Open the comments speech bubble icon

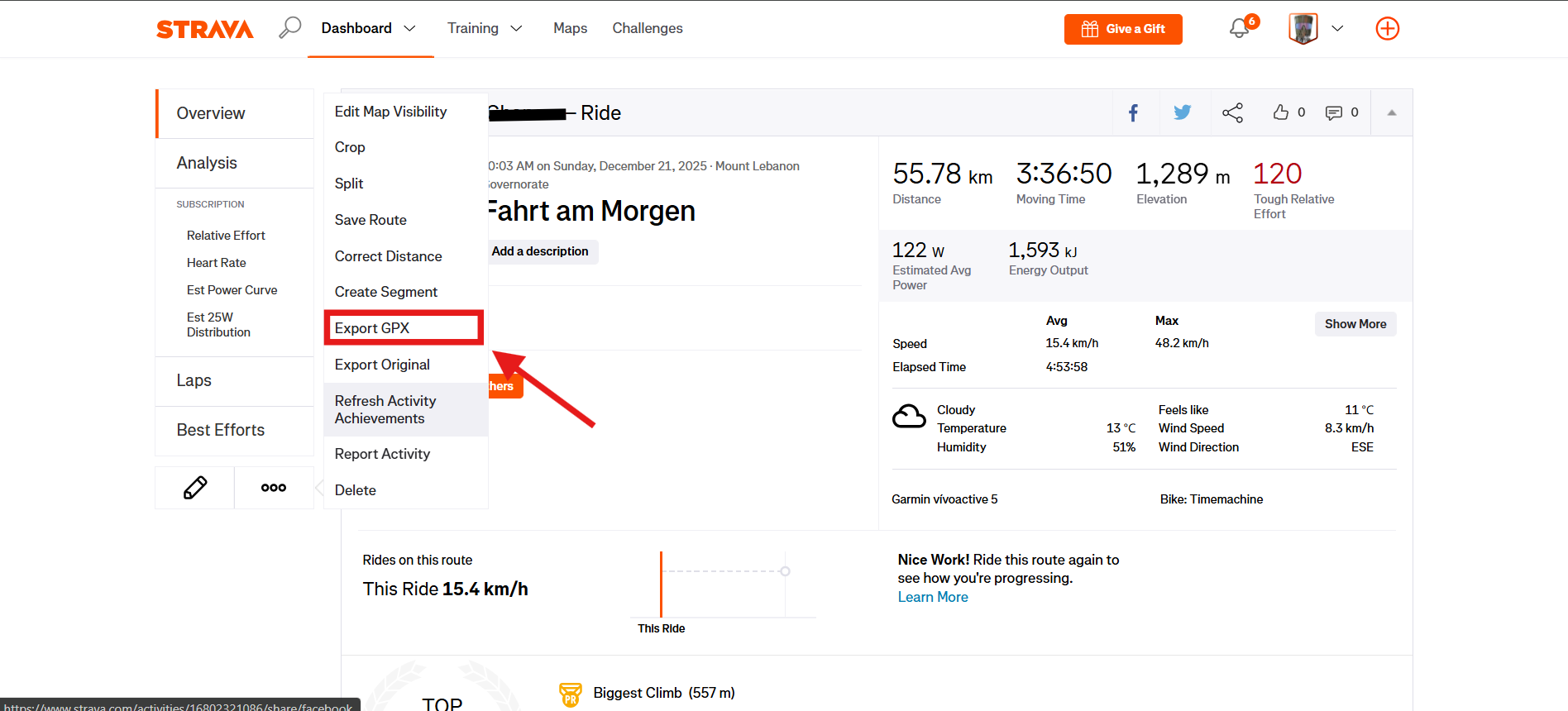[1333, 112]
